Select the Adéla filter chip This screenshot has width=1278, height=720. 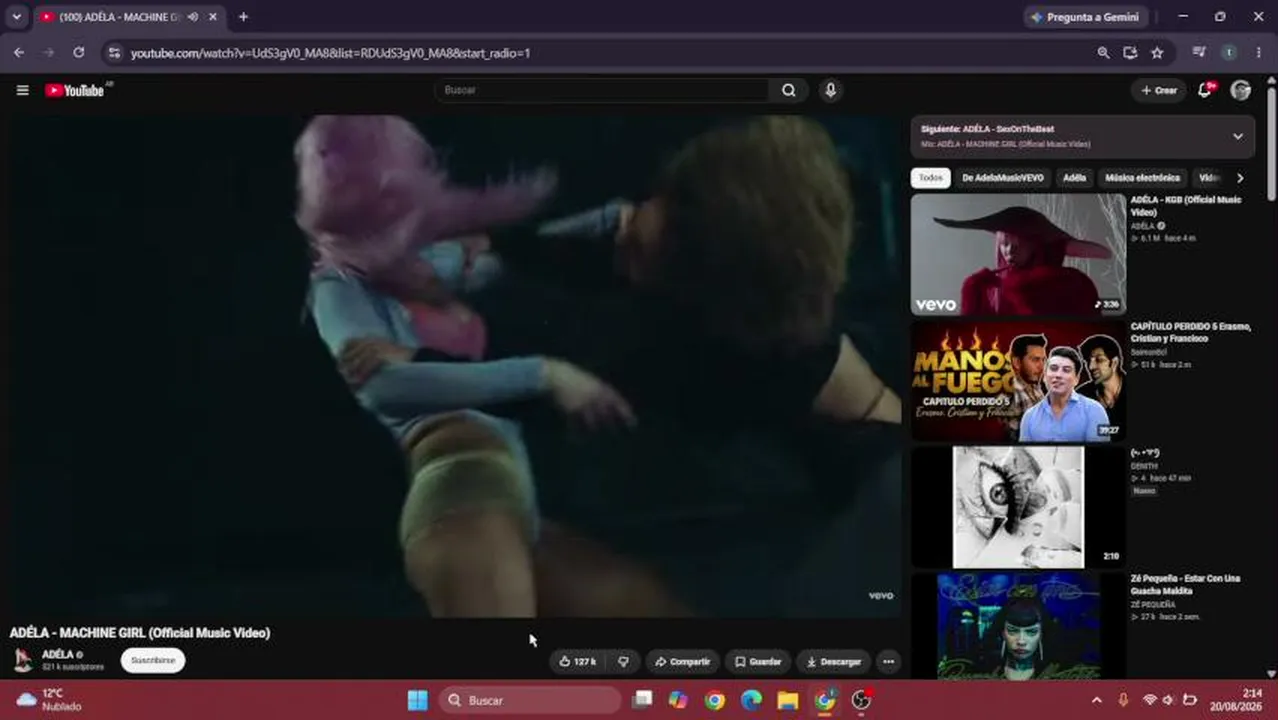pos(1074,178)
